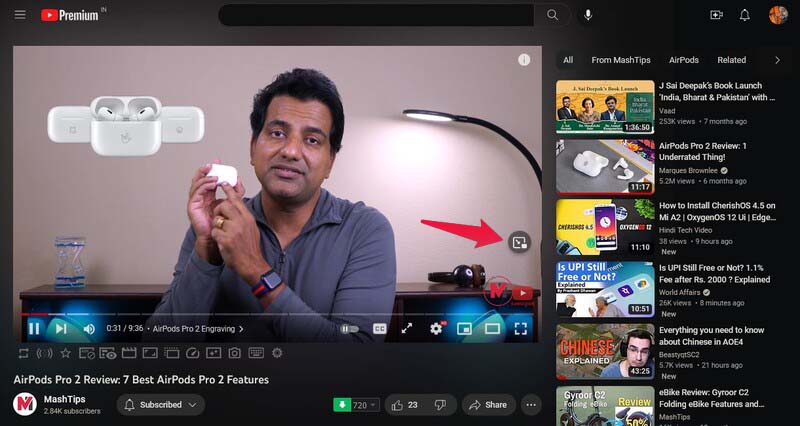Click the speedometer playback speed icon
The image size is (800, 426).
(192, 353)
